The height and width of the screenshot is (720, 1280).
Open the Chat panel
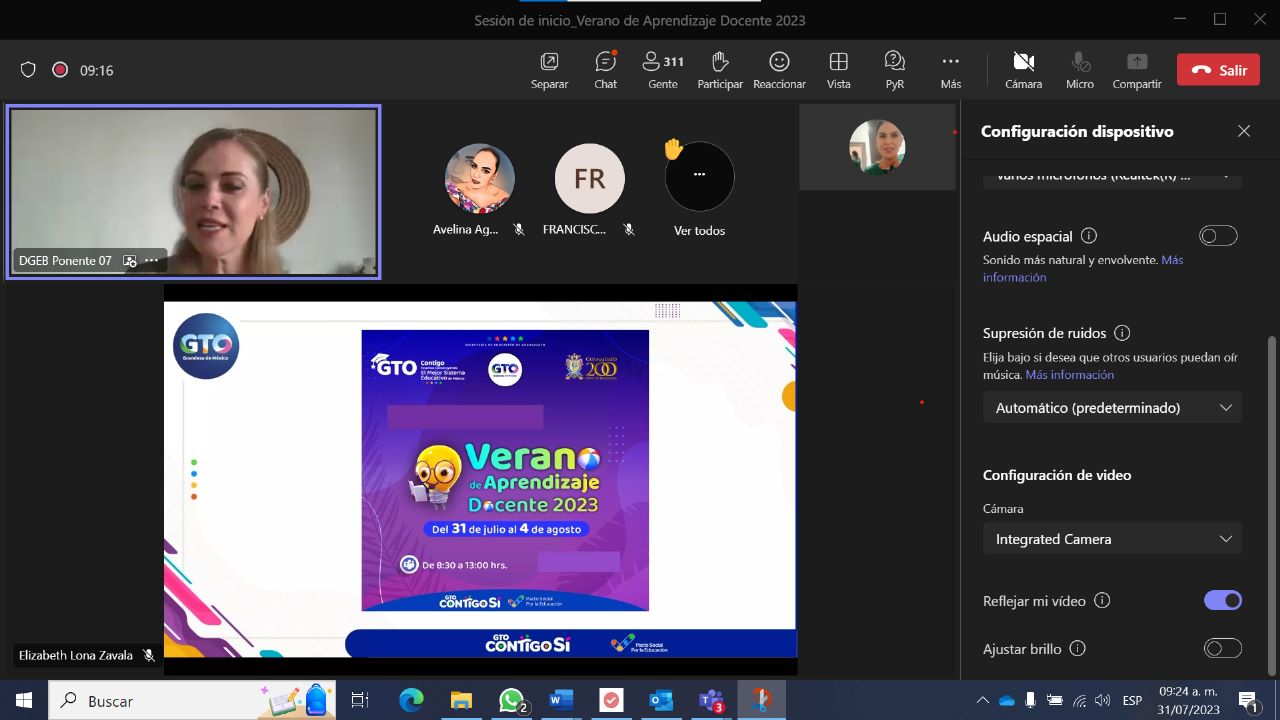pos(605,68)
